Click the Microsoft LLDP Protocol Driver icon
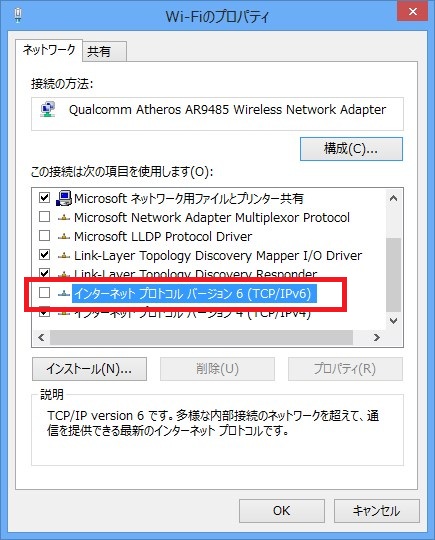 point(64,237)
